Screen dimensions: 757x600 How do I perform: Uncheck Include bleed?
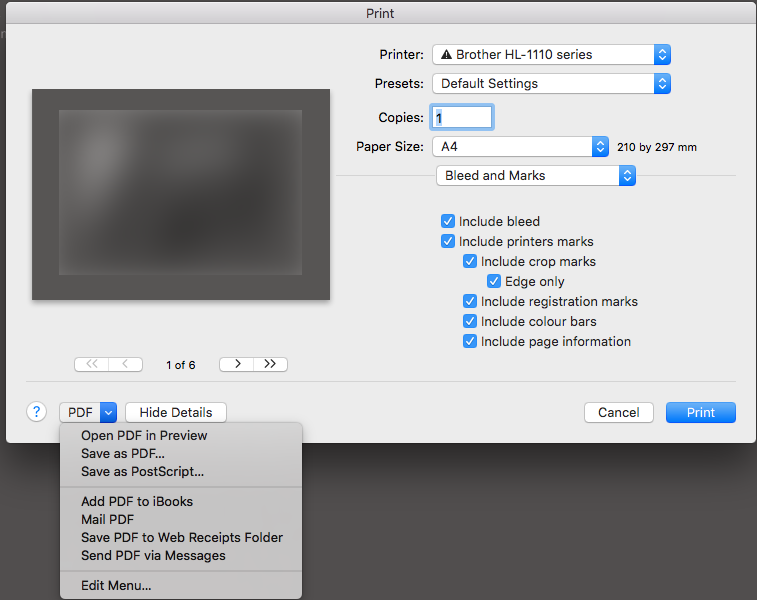click(x=448, y=221)
